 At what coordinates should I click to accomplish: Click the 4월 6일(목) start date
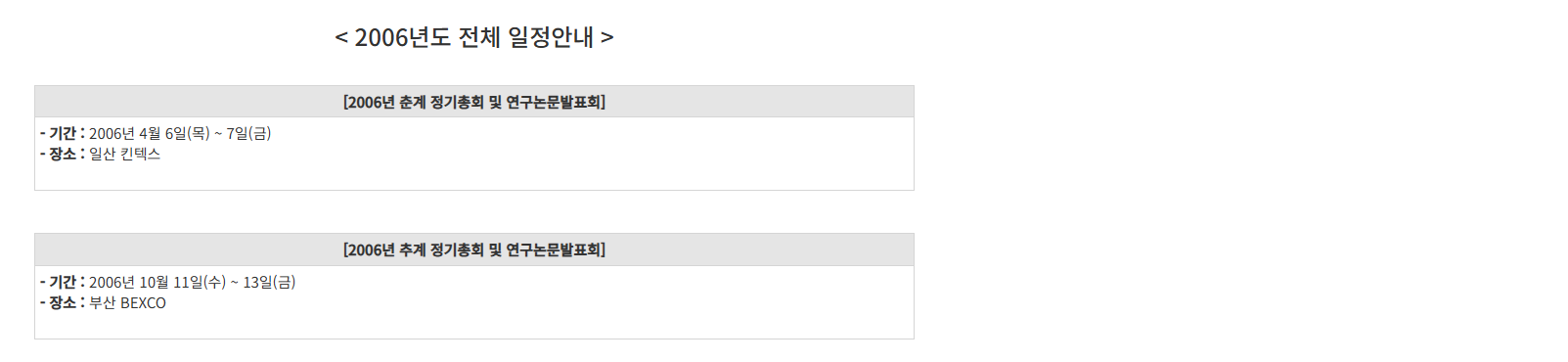174,133
